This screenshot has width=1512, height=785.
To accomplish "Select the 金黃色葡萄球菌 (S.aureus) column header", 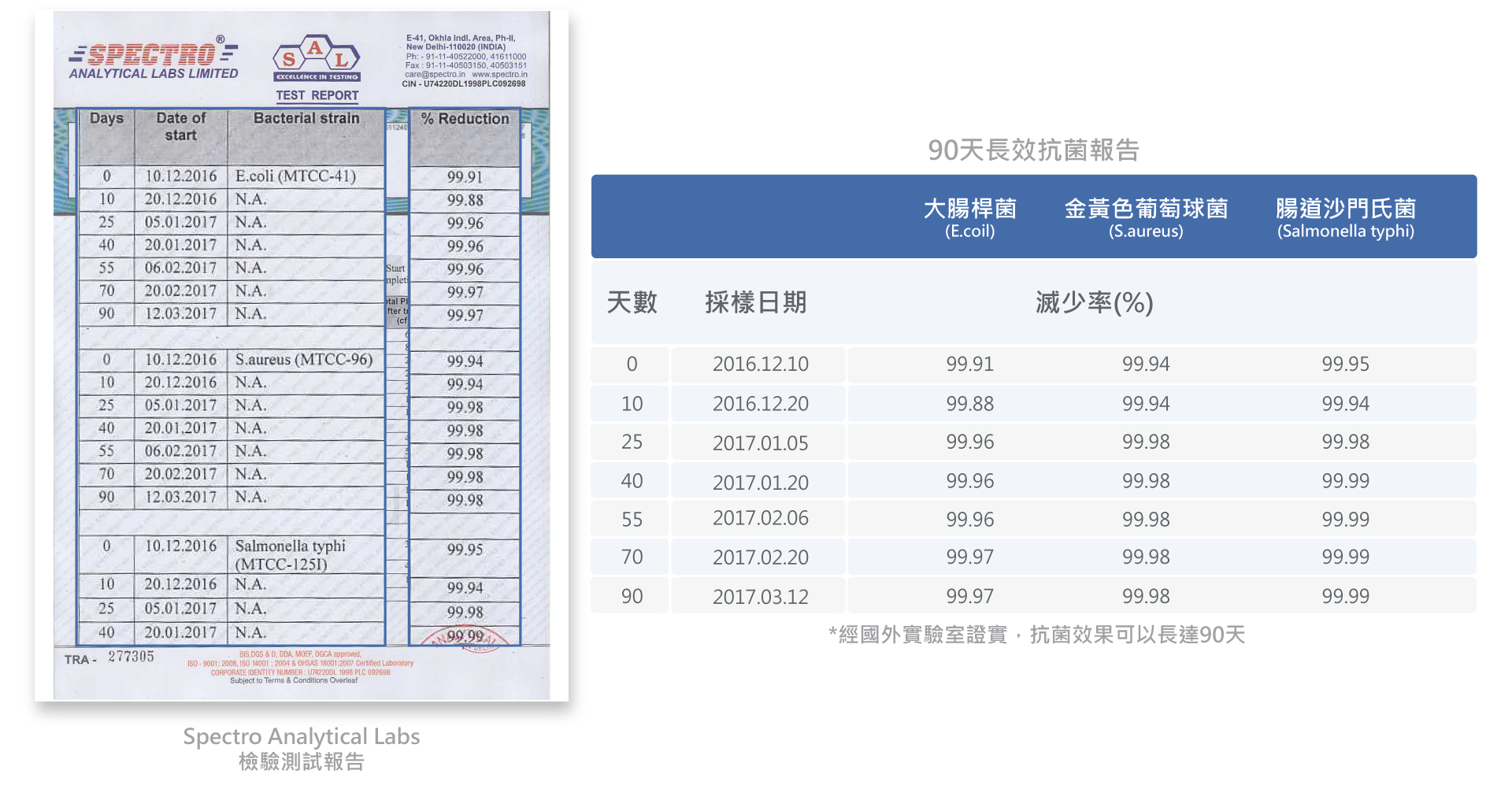I will pyautogui.click(x=1146, y=217).
